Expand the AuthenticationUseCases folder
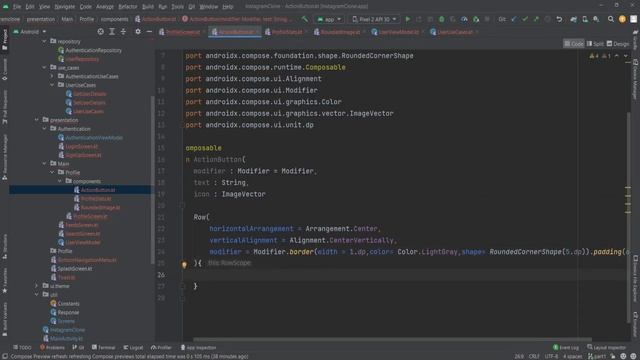This screenshot has width=640, height=360. point(52,76)
